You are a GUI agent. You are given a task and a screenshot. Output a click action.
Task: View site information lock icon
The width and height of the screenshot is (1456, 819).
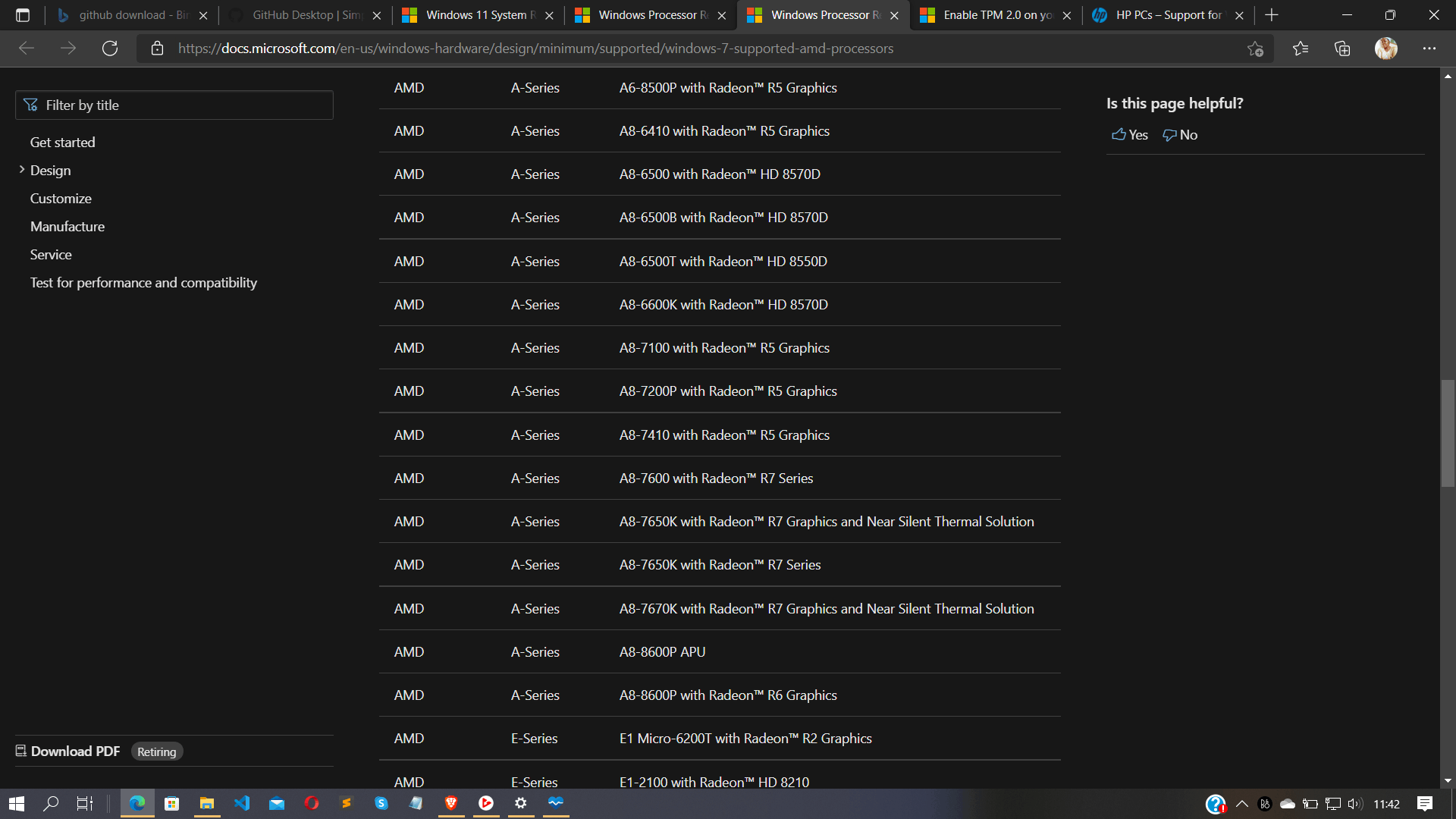coord(157,49)
